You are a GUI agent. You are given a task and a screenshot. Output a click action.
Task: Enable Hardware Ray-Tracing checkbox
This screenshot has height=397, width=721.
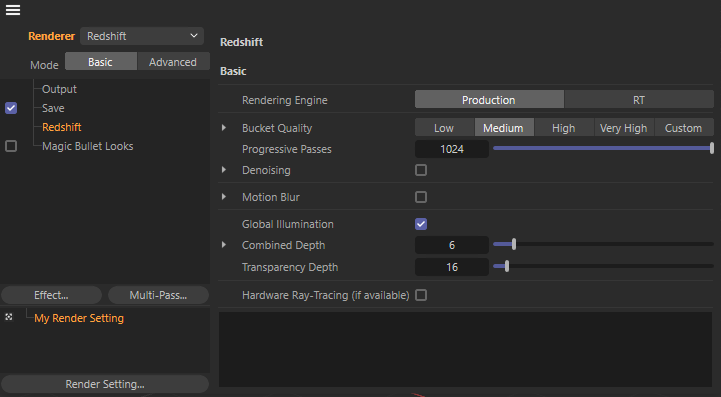421,295
